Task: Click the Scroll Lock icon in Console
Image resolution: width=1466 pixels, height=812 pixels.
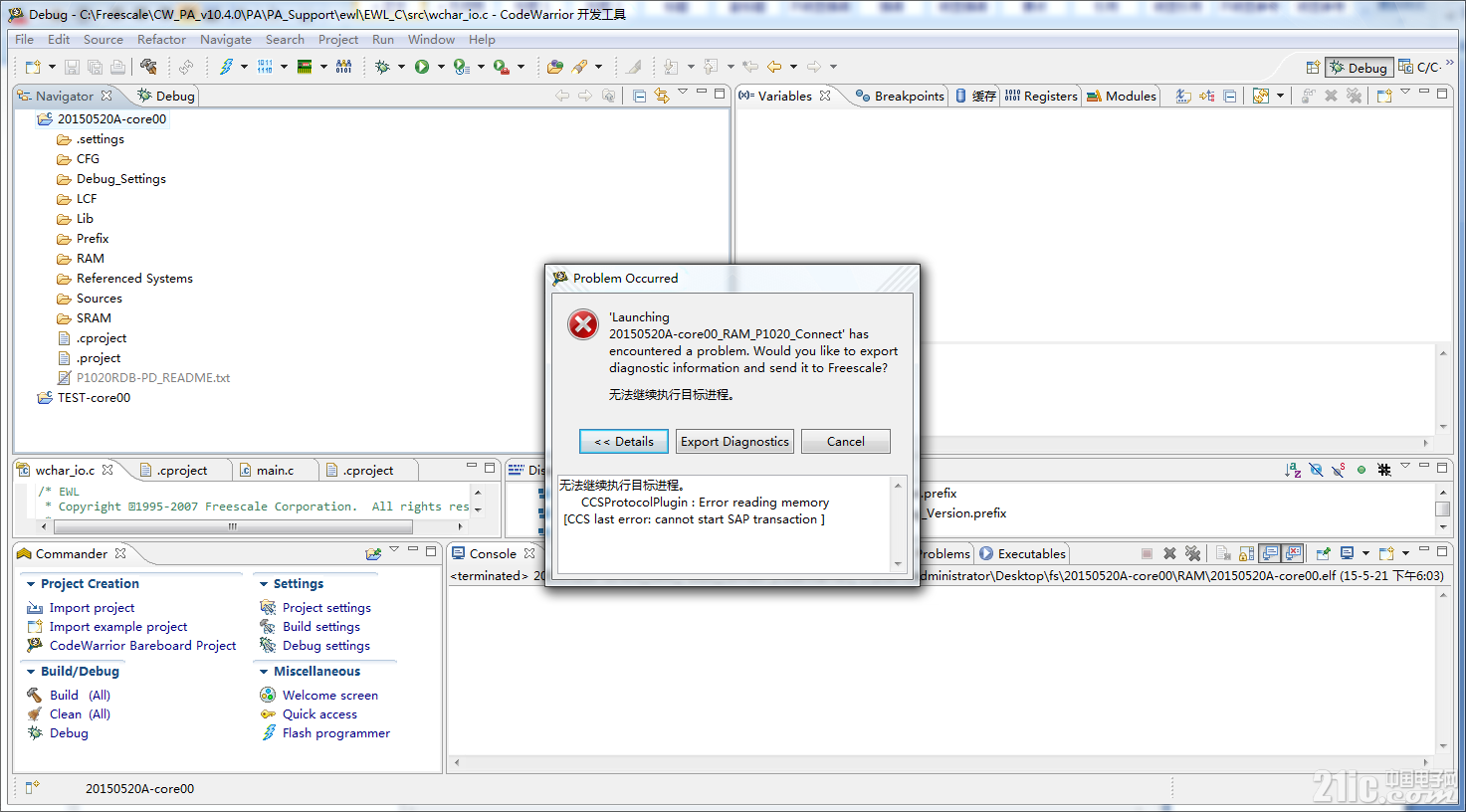Action: pos(1246,553)
